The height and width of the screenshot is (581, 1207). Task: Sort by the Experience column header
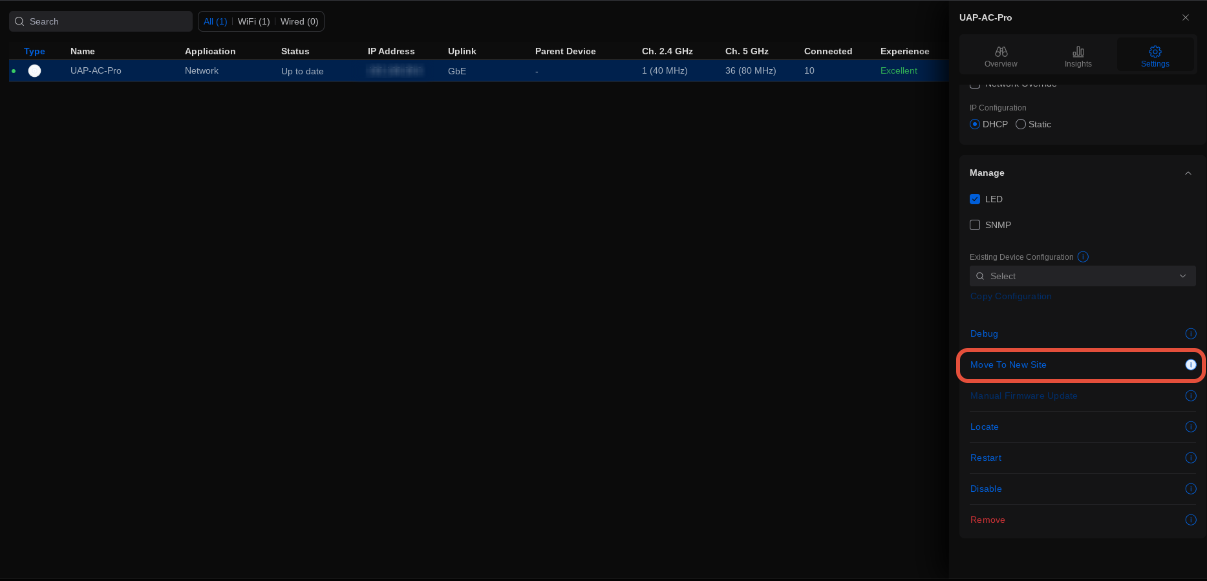[904, 51]
